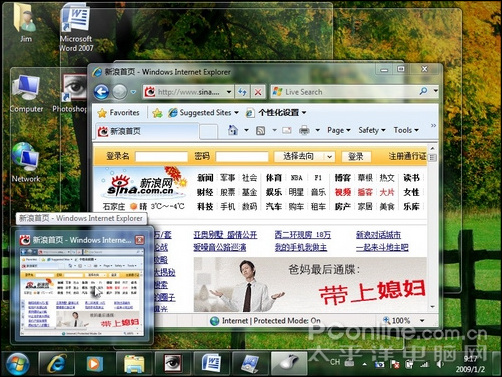
Task: Open search provider dropdown arrow
Action: 435,91
